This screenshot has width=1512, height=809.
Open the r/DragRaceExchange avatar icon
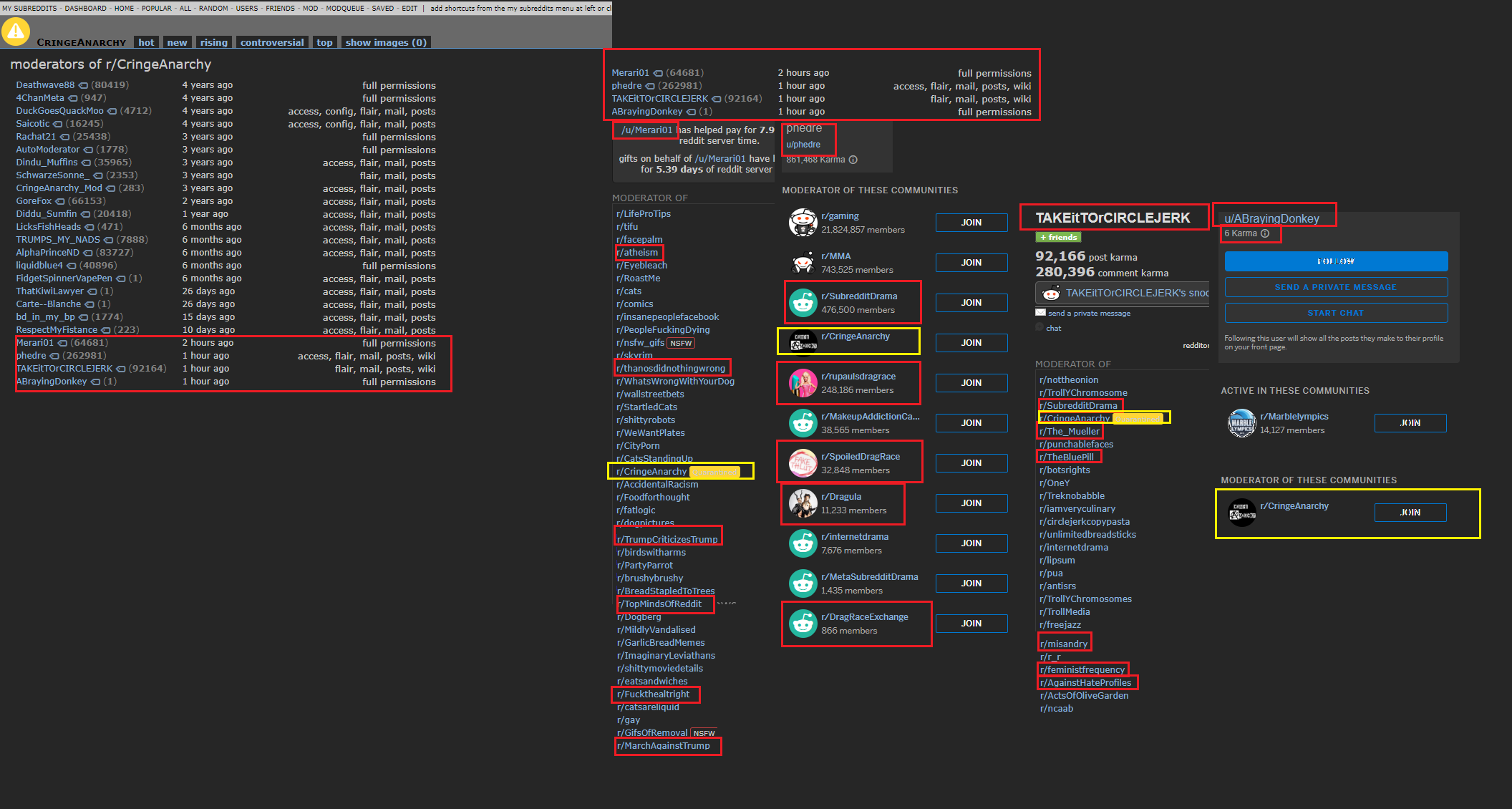point(803,624)
